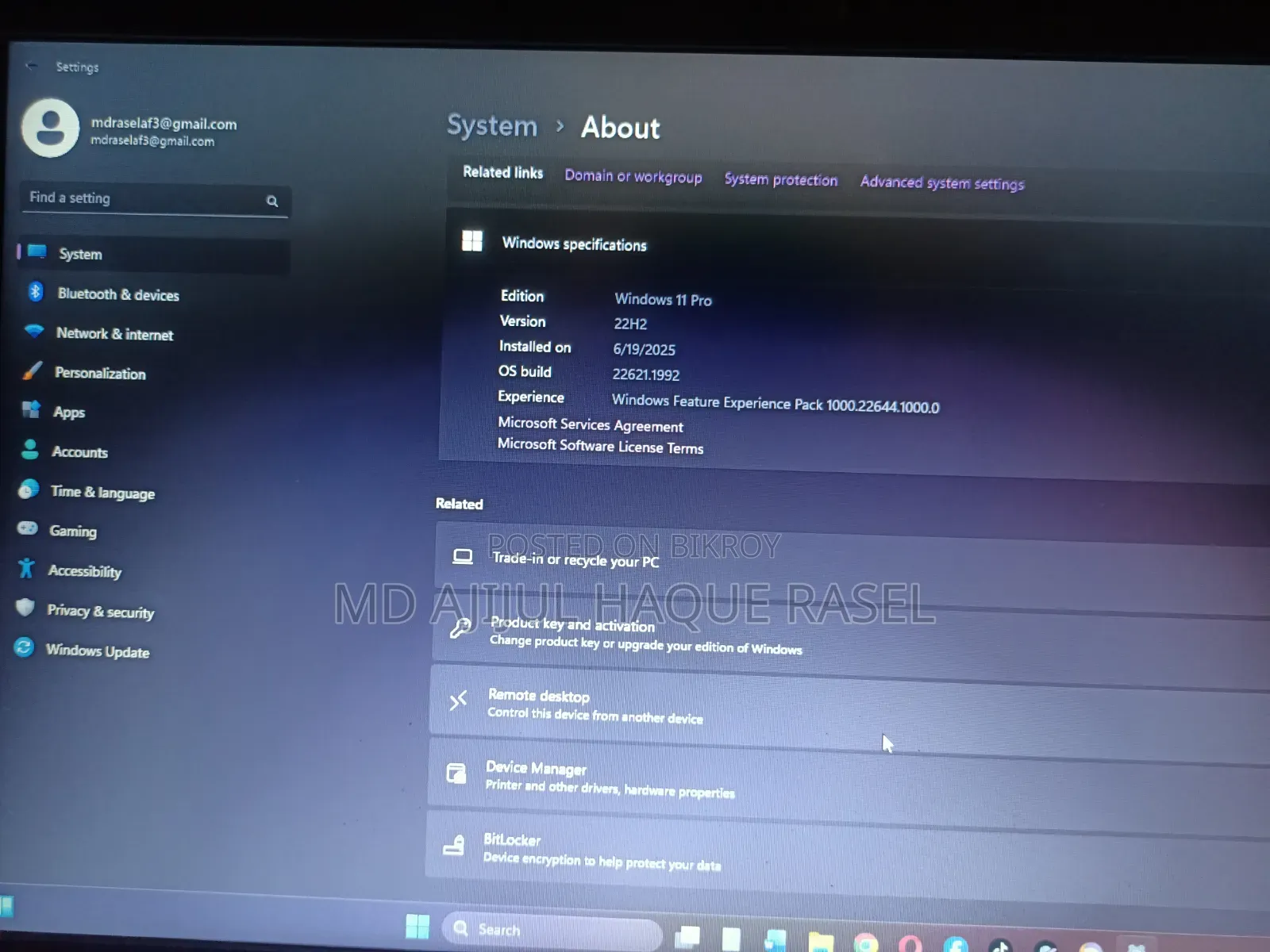Open the Windows Start menu

click(418, 926)
